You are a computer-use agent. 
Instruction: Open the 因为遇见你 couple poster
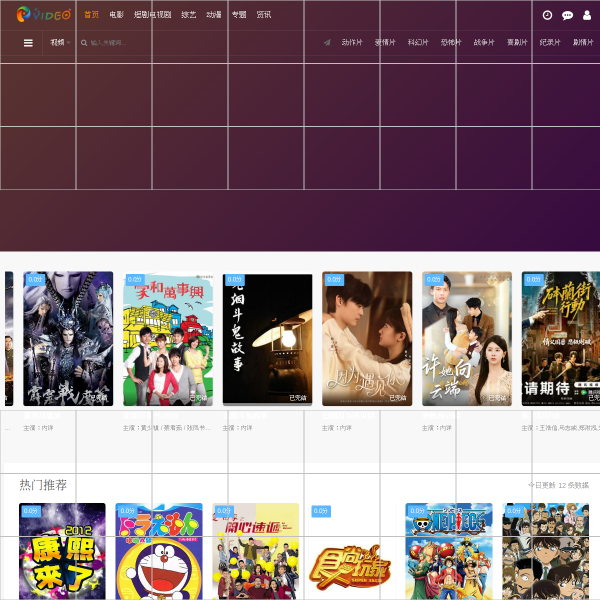[367, 339]
